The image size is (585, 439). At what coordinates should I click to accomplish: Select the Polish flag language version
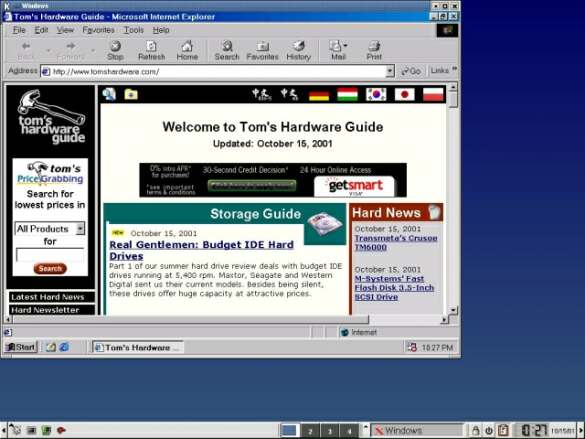click(x=433, y=95)
